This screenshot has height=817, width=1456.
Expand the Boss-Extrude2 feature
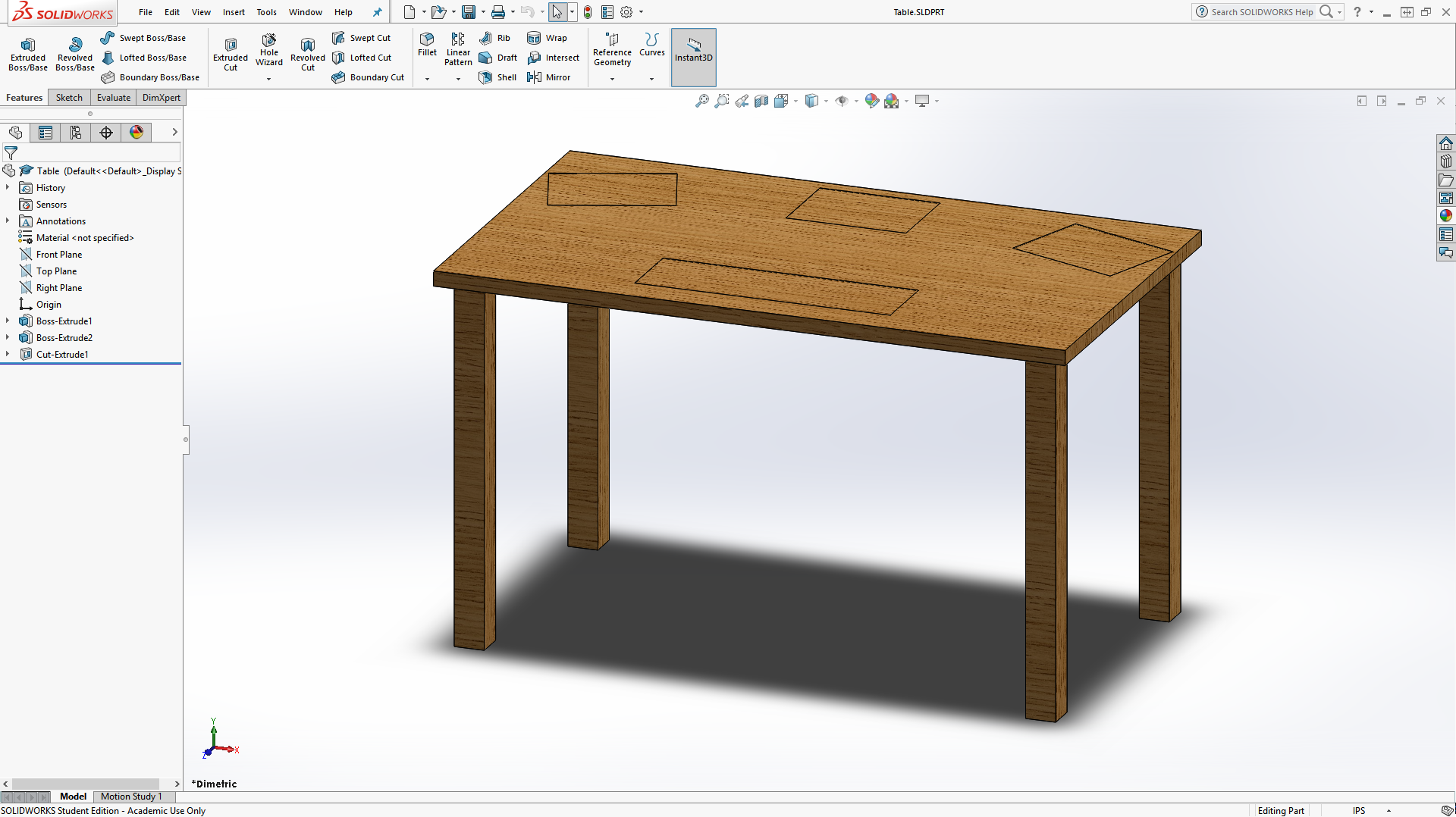point(8,337)
